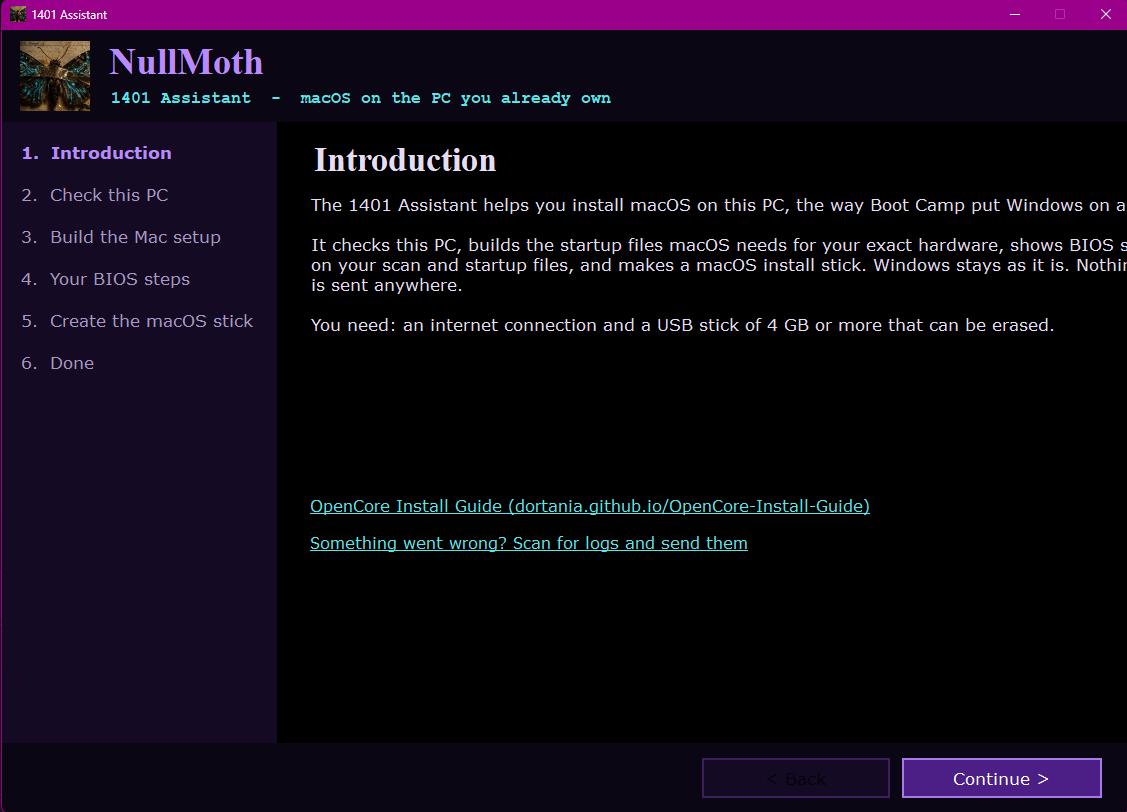1127x812 pixels.
Task: Click the NullMoth moth logo image
Action: [x=55, y=76]
